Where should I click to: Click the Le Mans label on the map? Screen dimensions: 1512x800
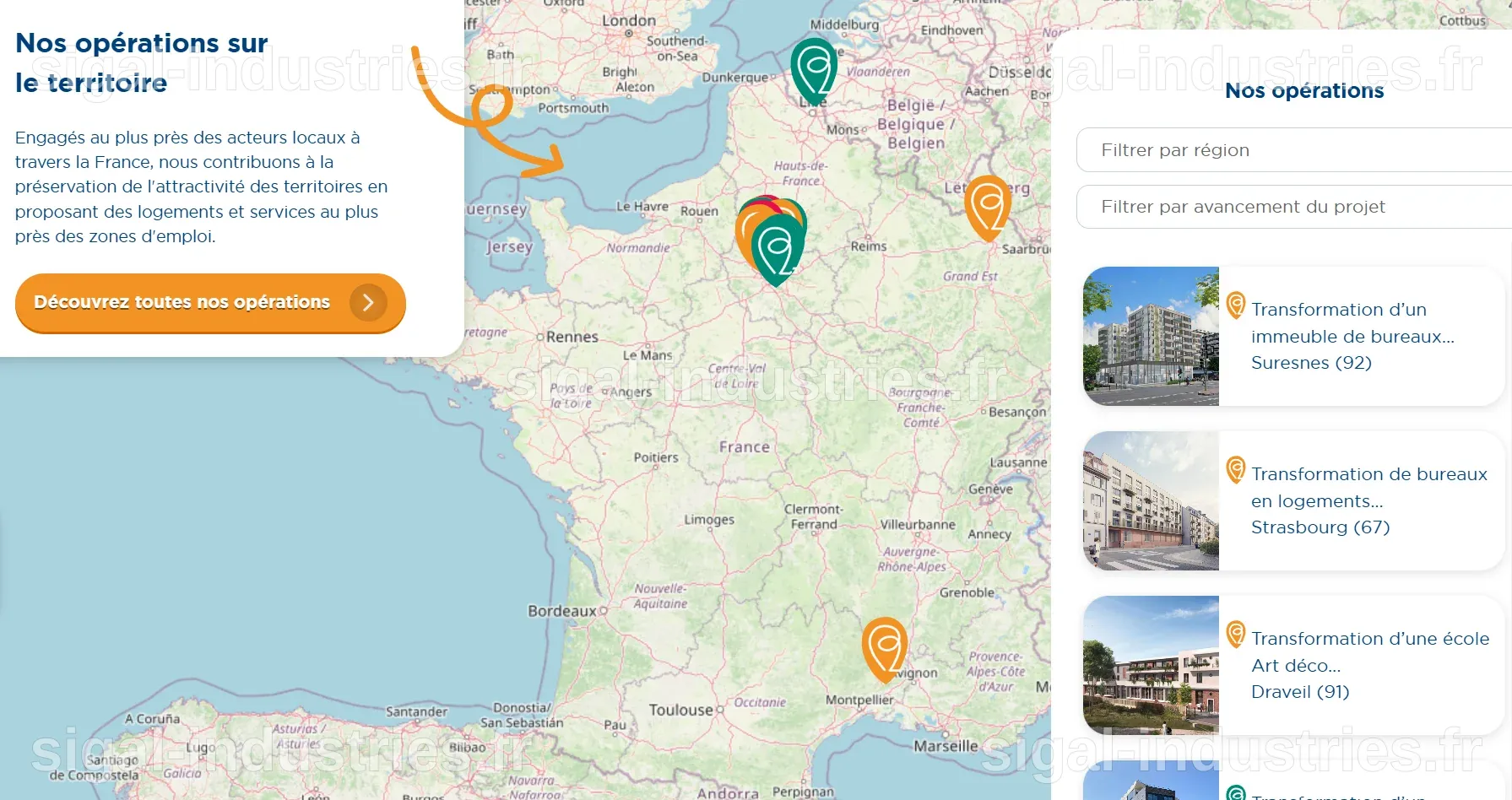(x=648, y=355)
